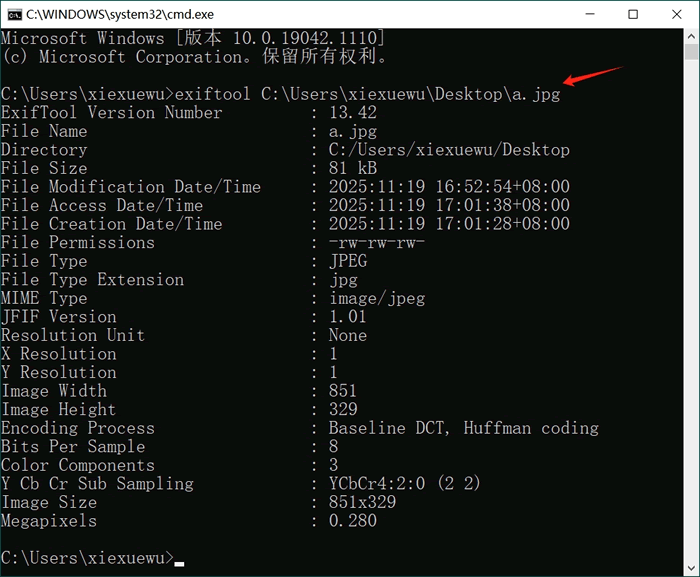Click the Image Size value 851x329
The height and width of the screenshot is (577, 700).
tap(362, 502)
